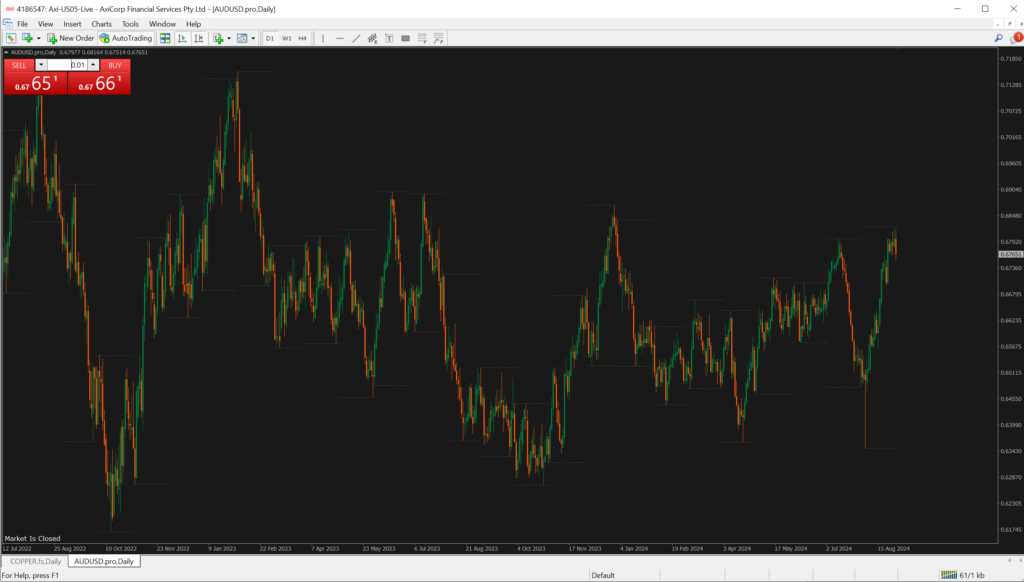Click chart tabs scroll-left arrow

[1010, 560]
